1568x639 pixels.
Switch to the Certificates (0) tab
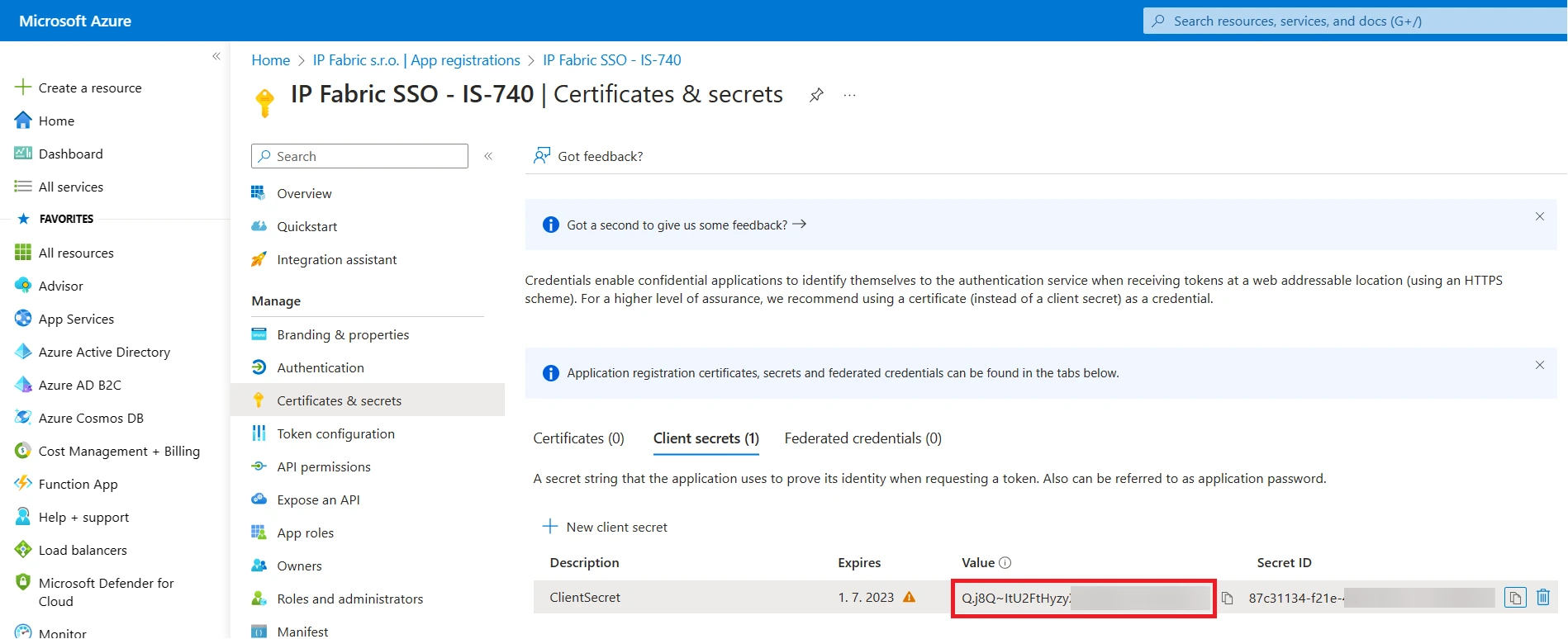pyautogui.click(x=578, y=438)
